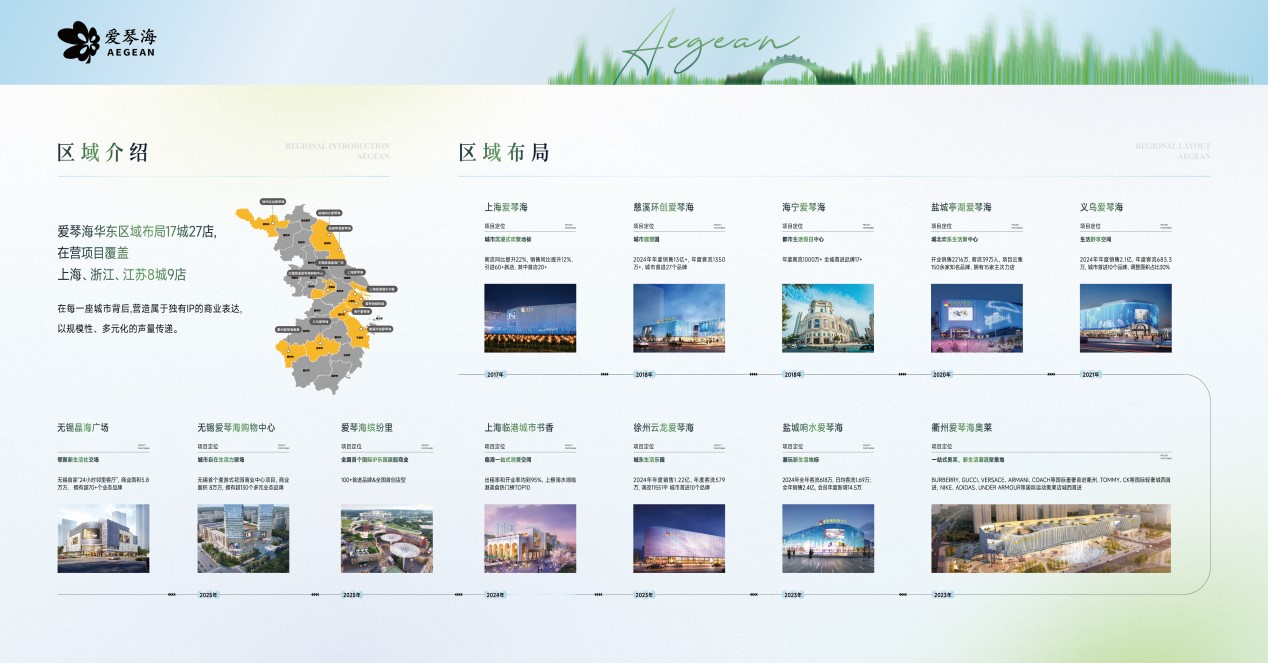Image resolution: width=1268 pixels, height=663 pixels.
Task: Open the 慈溪环创爱琴海 building photo
Action: pos(678,318)
